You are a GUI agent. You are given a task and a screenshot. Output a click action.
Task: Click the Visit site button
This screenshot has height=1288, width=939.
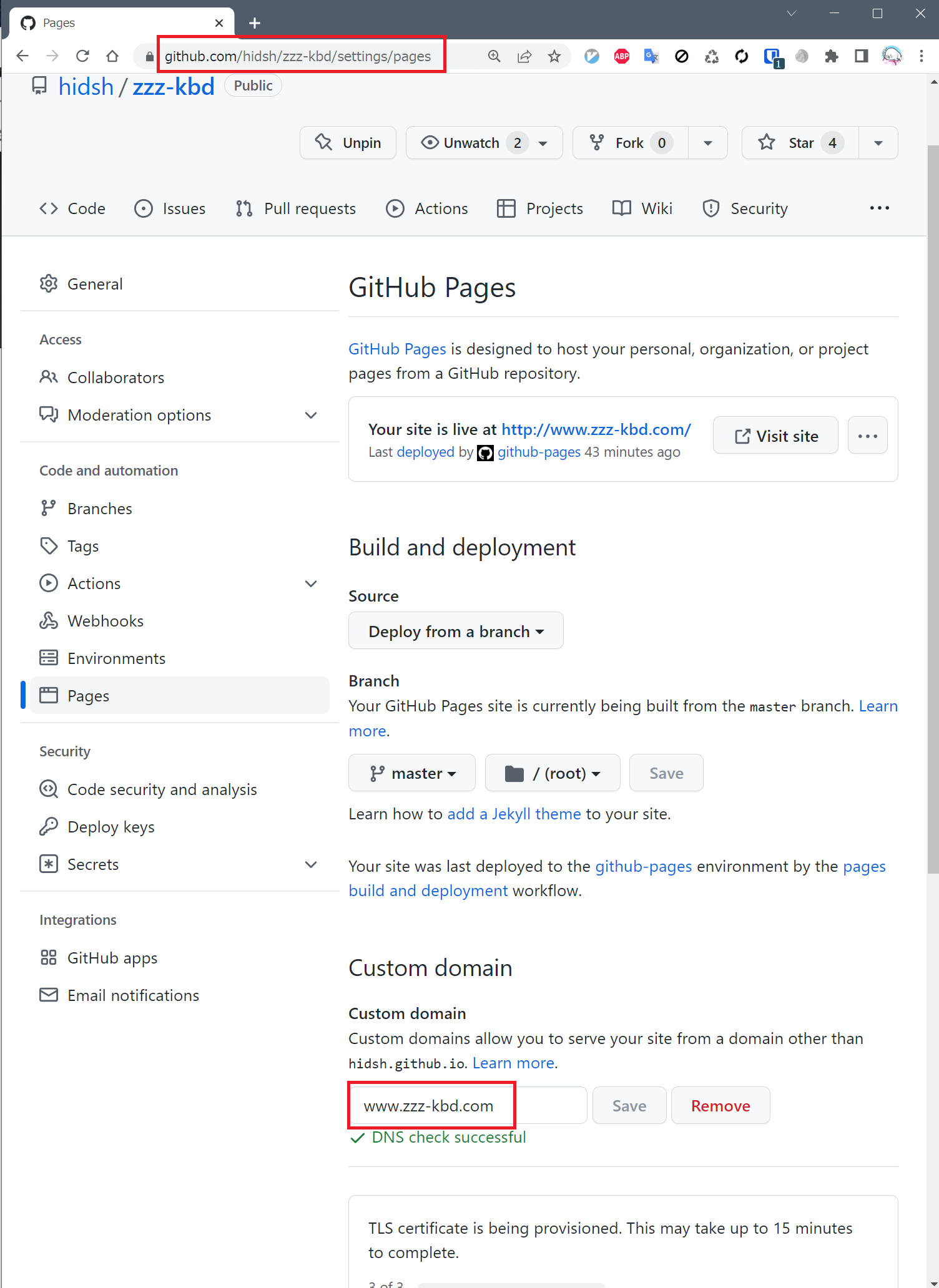pos(775,436)
